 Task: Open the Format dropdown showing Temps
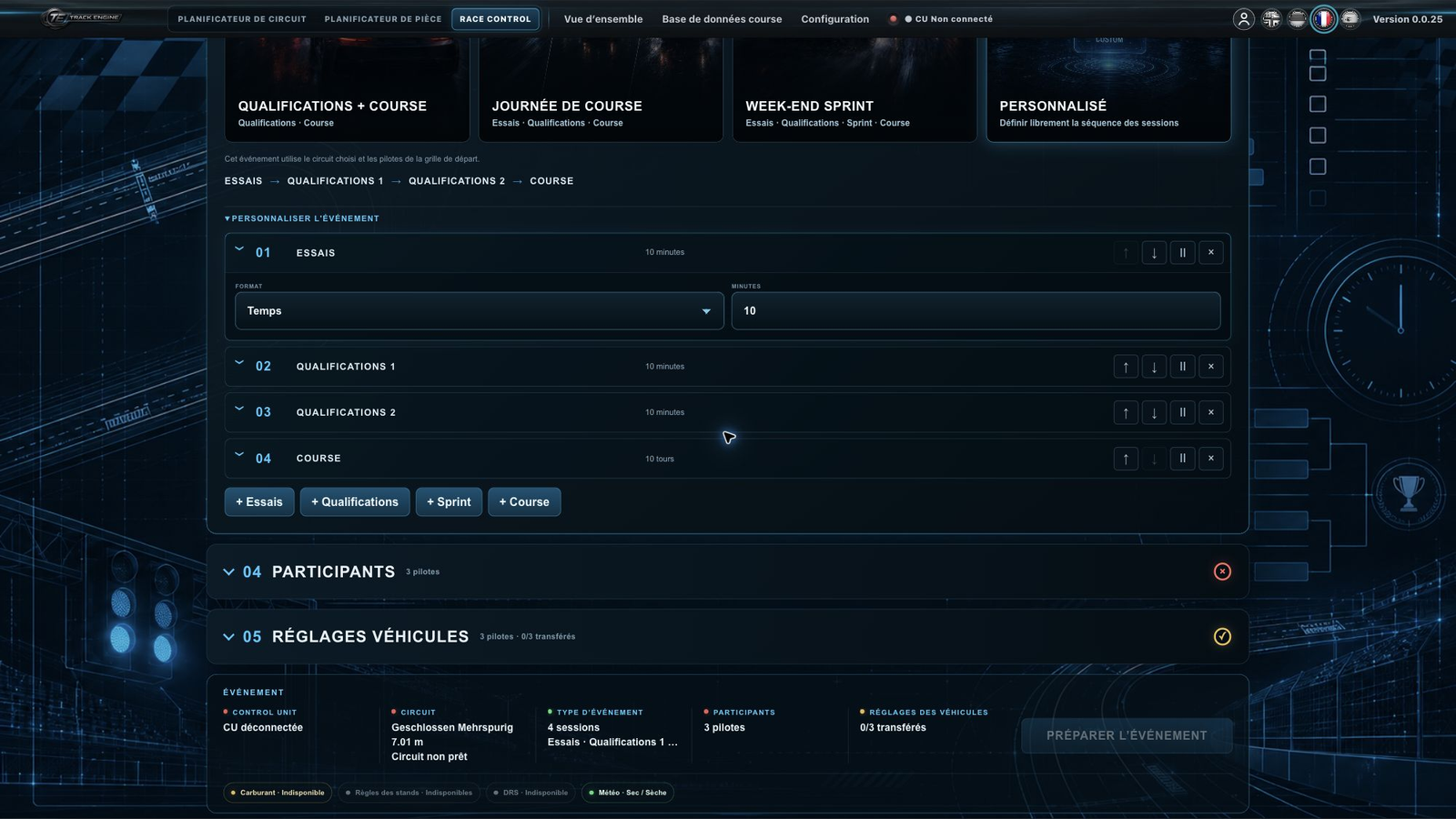pyautogui.click(x=480, y=311)
